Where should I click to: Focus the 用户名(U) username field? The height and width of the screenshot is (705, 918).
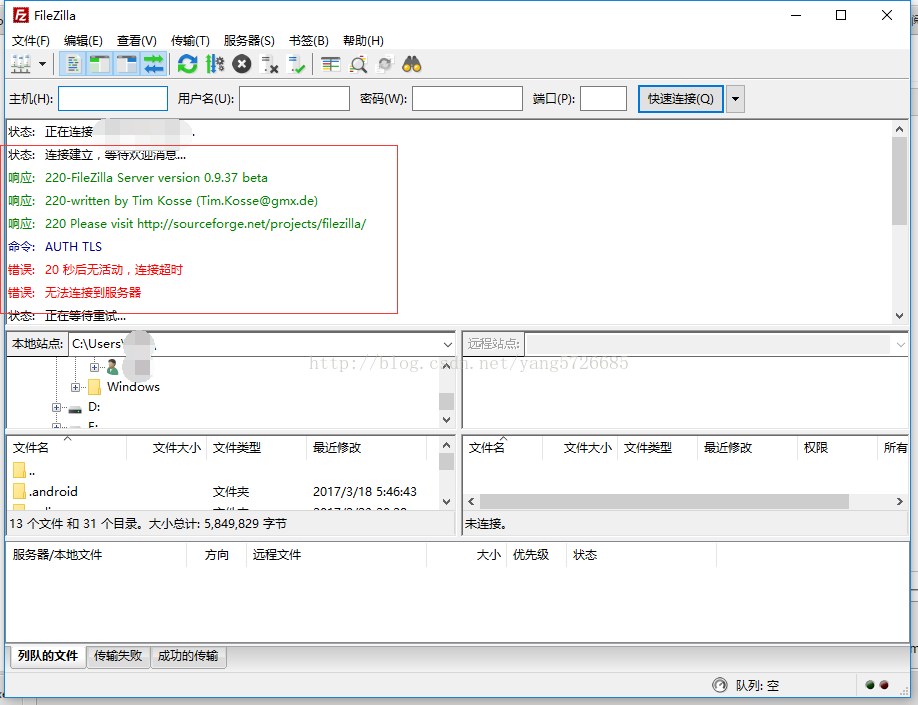294,98
